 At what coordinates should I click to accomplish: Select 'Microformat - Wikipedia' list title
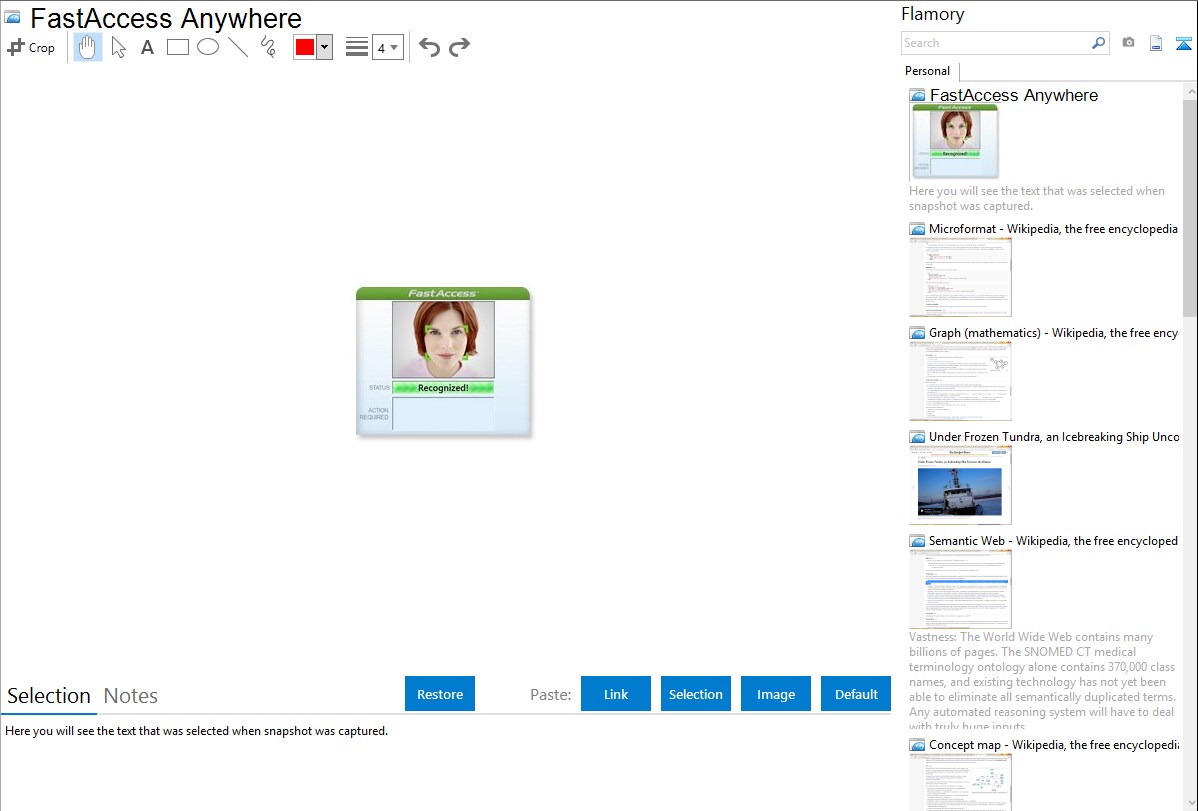[1053, 229]
